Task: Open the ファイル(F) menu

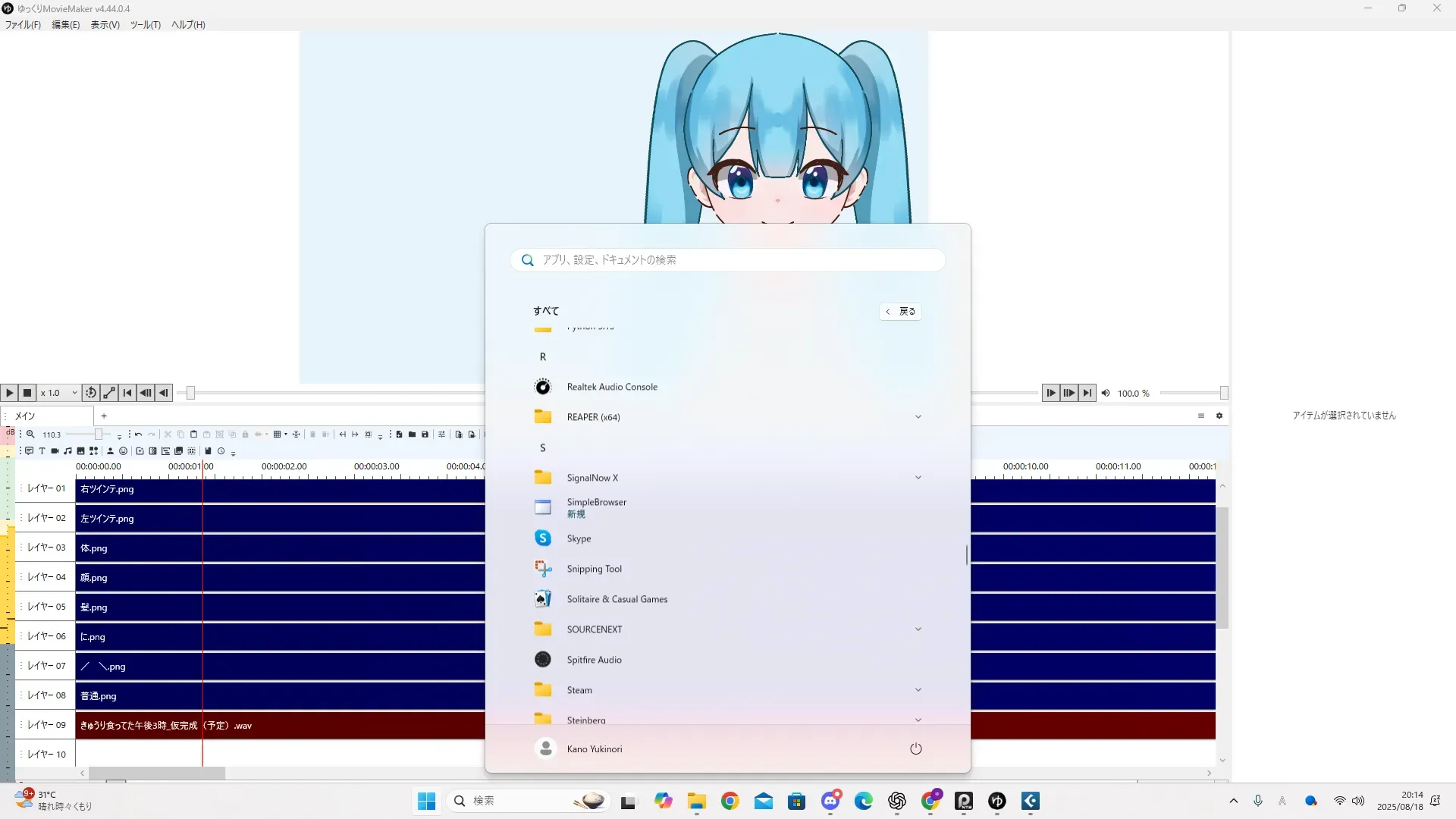Action: tap(23, 25)
